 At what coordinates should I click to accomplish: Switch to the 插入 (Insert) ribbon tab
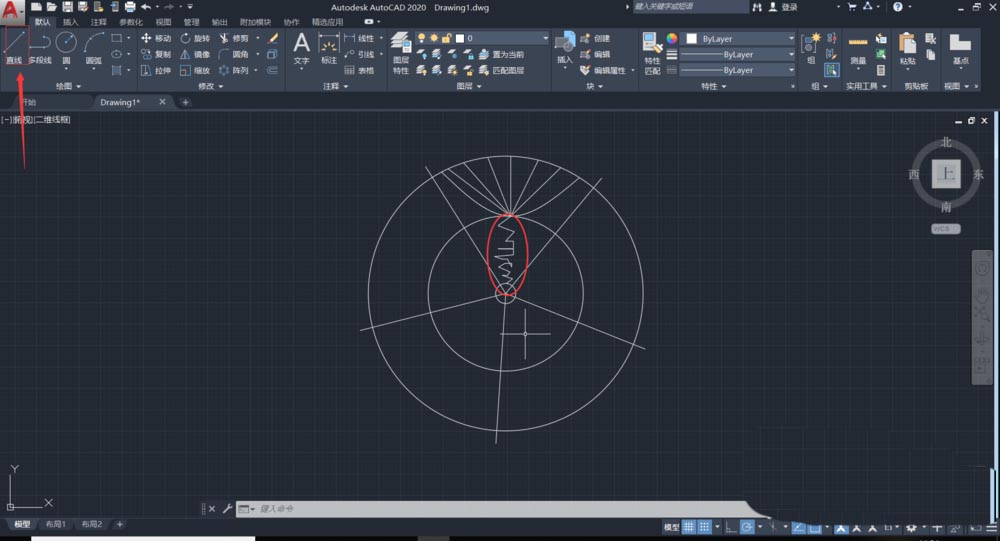(x=70, y=21)
